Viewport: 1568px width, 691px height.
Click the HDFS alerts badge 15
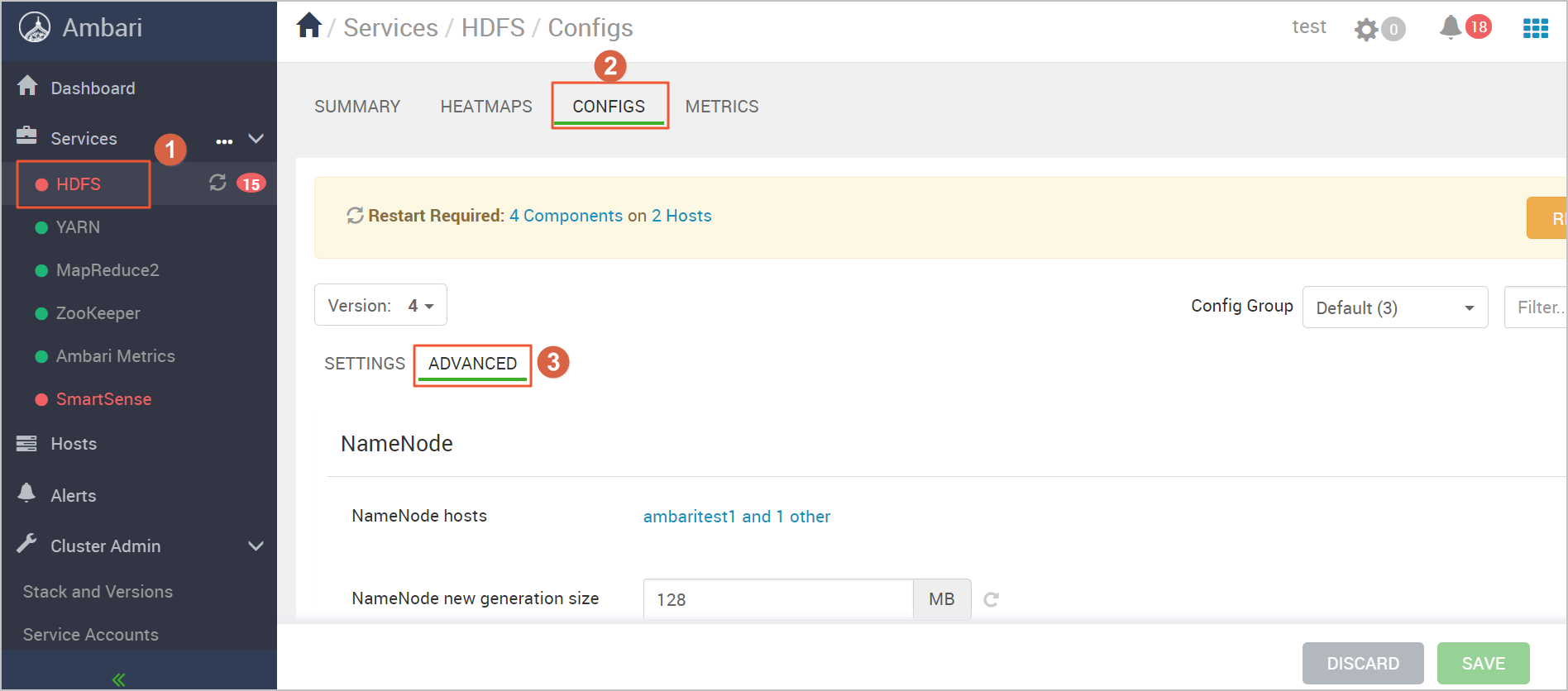coord(251,183)
